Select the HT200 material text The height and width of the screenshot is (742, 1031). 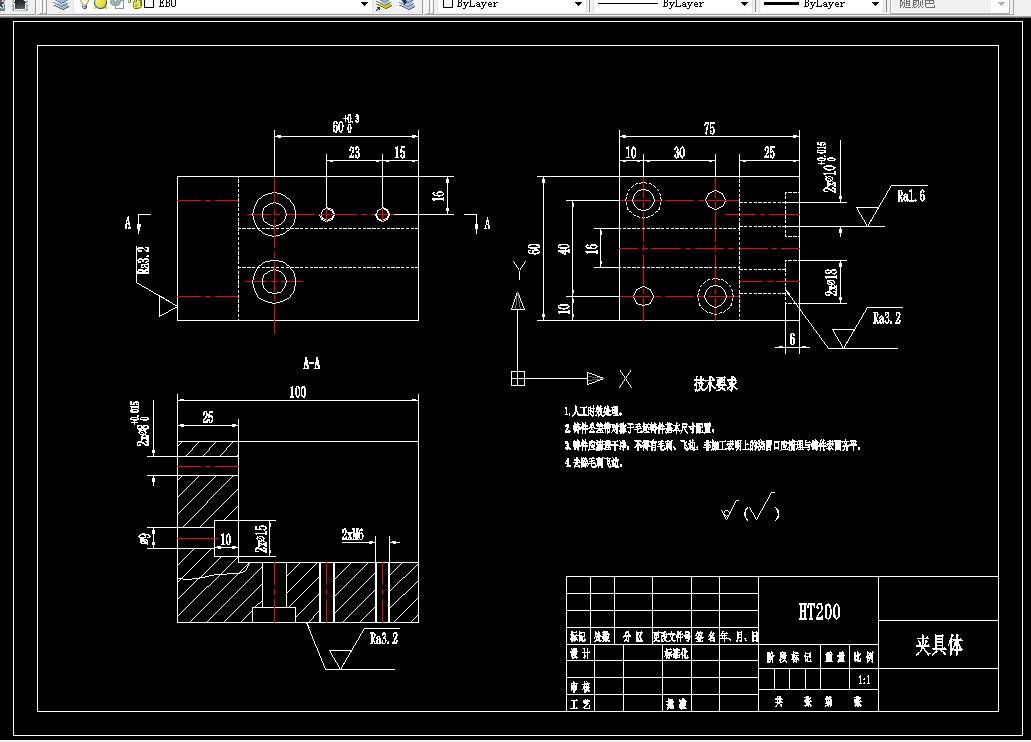819,612
